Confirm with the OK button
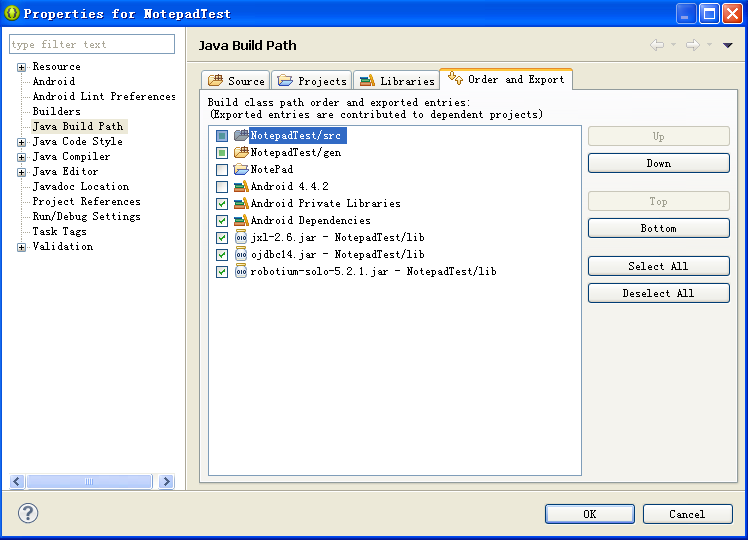The width and height of the screenshot is (748, 540). (x=590, y=514)
